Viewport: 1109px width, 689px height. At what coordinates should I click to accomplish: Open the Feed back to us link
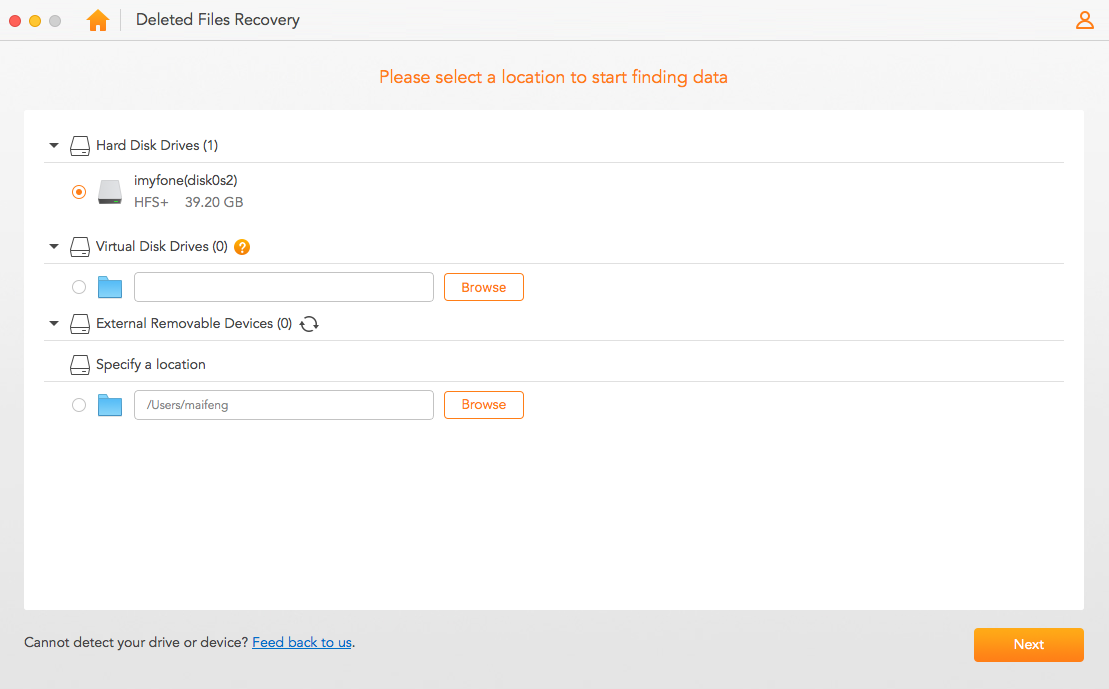(301, 642)
